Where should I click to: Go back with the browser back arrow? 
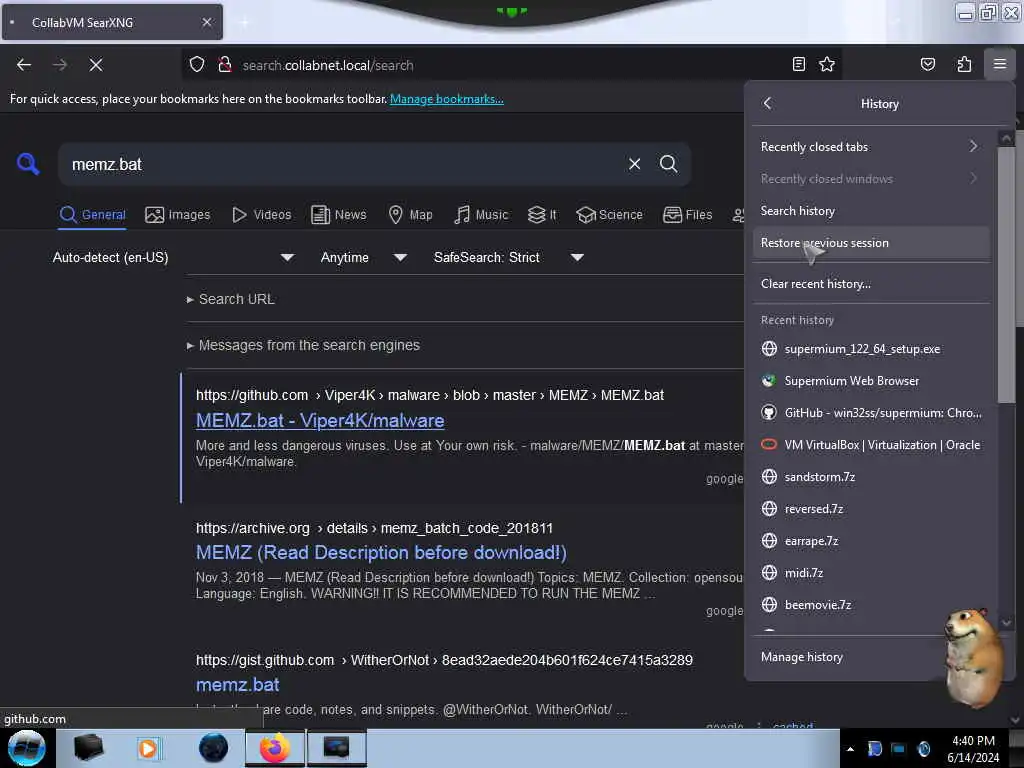(x=24, y=65)
